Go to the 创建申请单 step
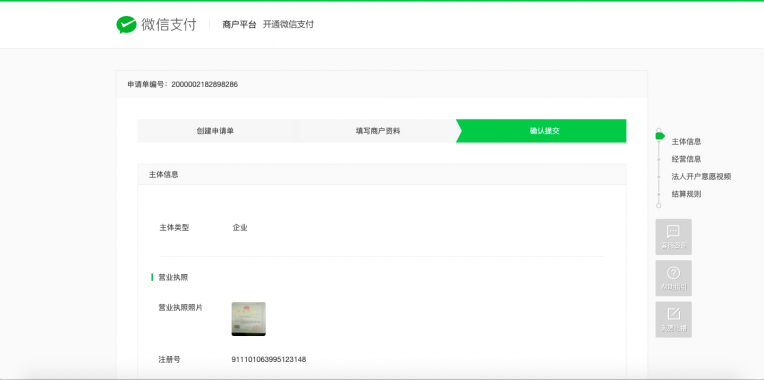 [215, 131]
